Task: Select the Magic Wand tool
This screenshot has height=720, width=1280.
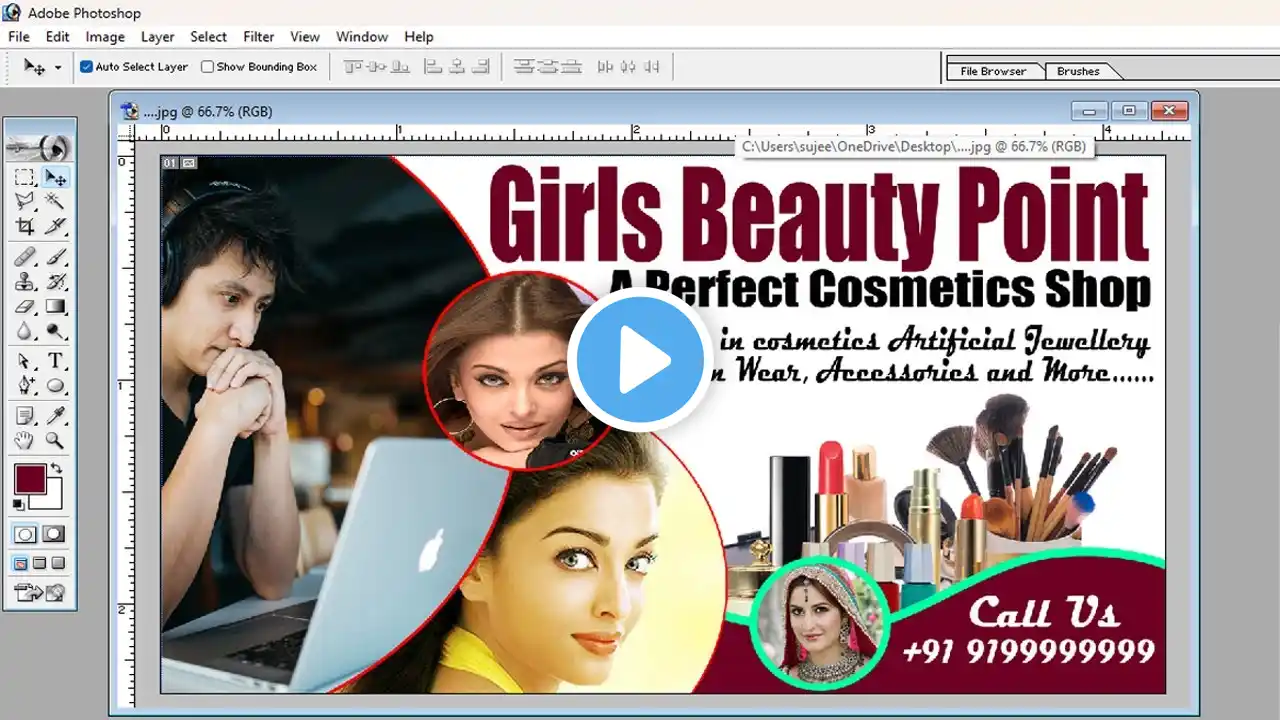Action: pyautogui.click(x=56, y=202)
